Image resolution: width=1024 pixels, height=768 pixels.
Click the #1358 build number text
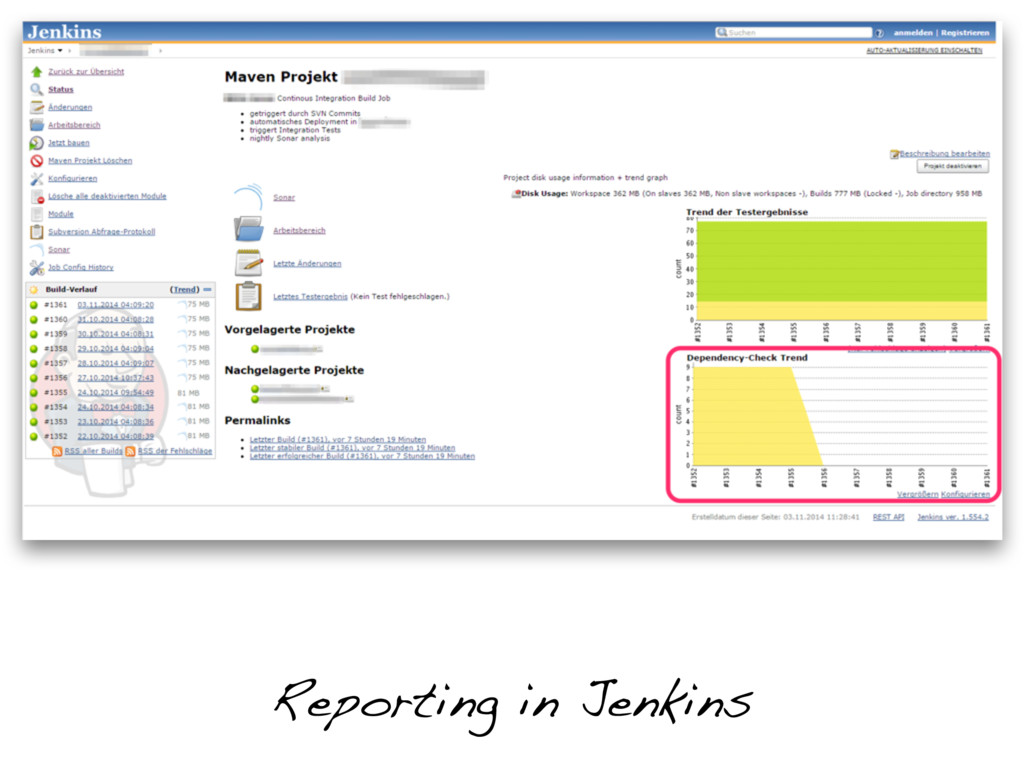click(x=56, y=349)
